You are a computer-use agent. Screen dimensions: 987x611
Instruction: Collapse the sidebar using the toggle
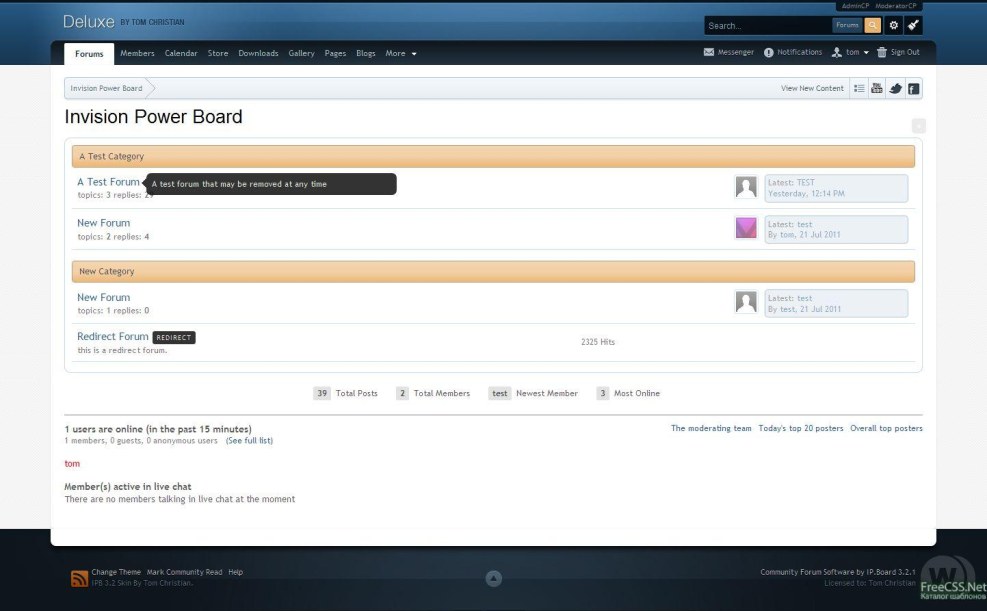918,126
